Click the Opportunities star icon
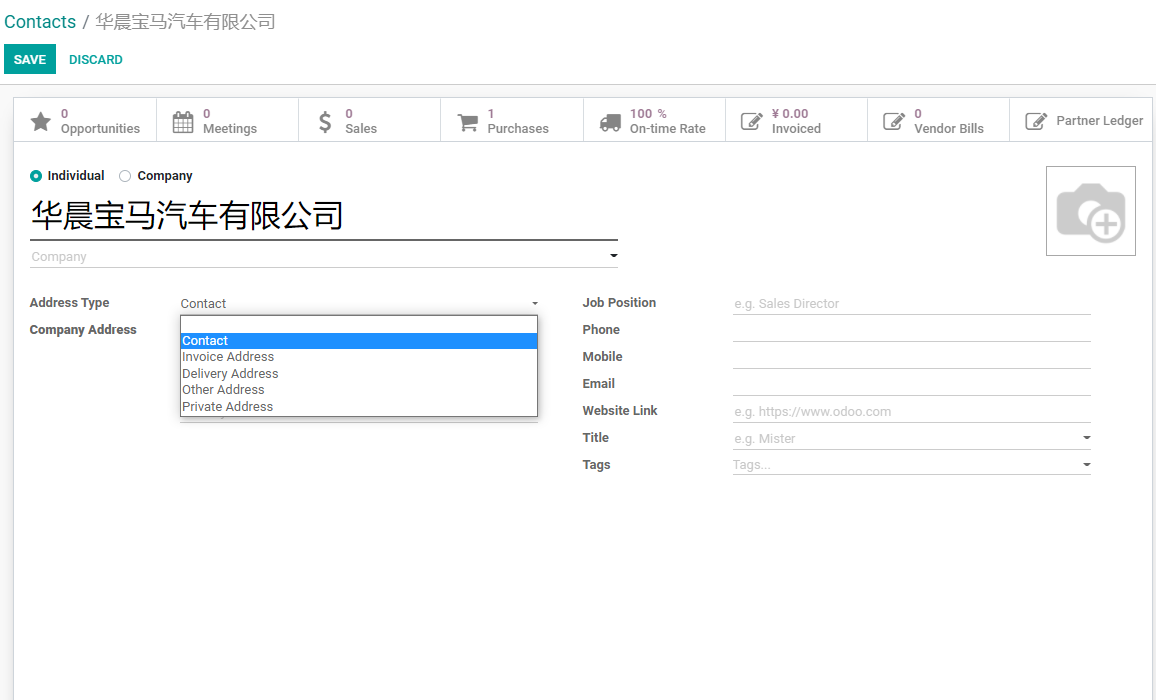 41,121
